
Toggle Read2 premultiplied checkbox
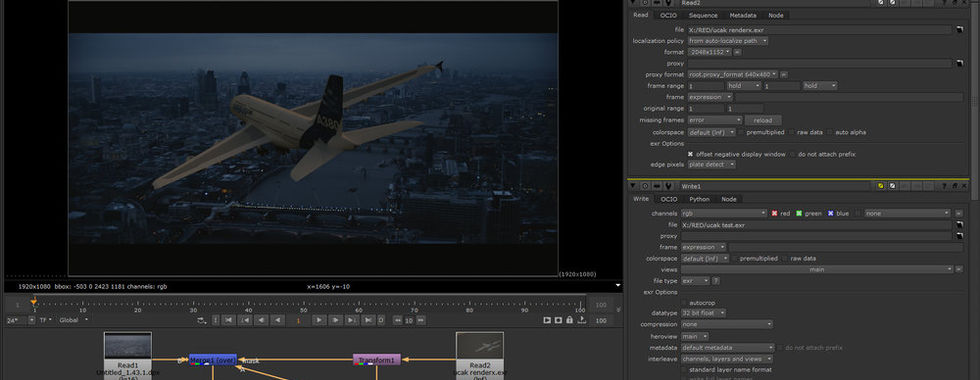click(741, 132)
